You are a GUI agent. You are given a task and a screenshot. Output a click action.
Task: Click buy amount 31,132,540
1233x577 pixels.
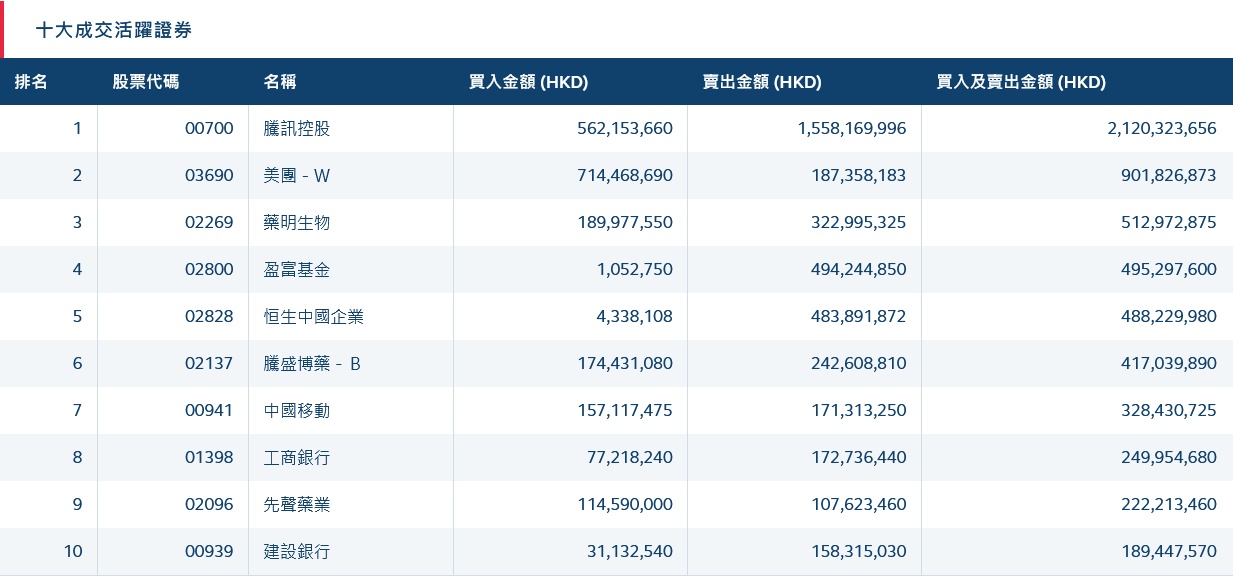point(629,551)
